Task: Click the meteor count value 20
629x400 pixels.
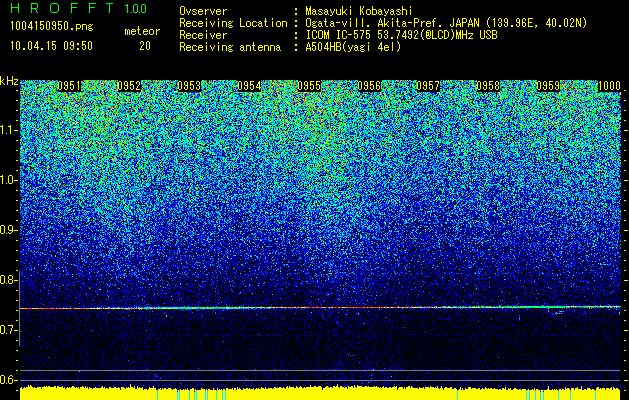Action: (x=145, y=46)
